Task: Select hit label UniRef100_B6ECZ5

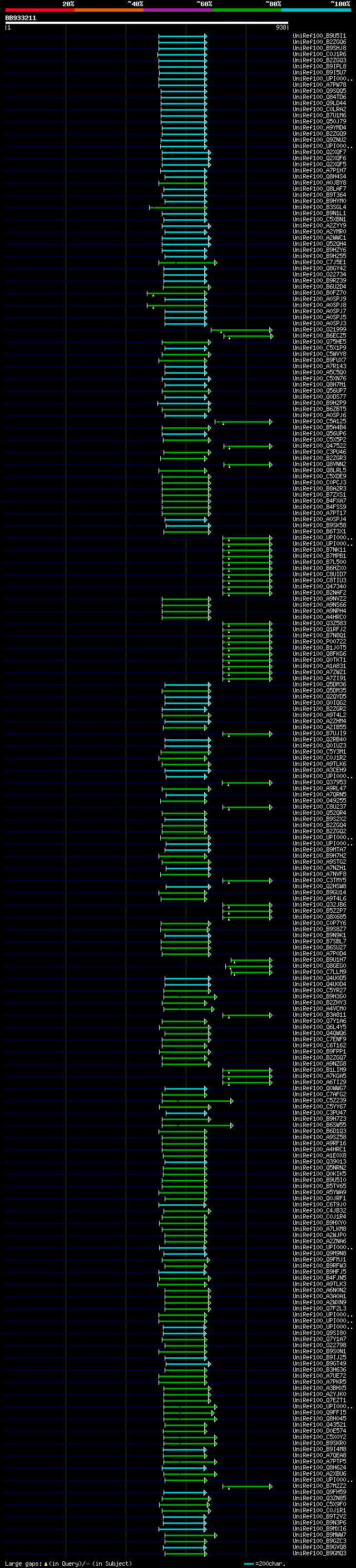Action: (x=319, y=335)
